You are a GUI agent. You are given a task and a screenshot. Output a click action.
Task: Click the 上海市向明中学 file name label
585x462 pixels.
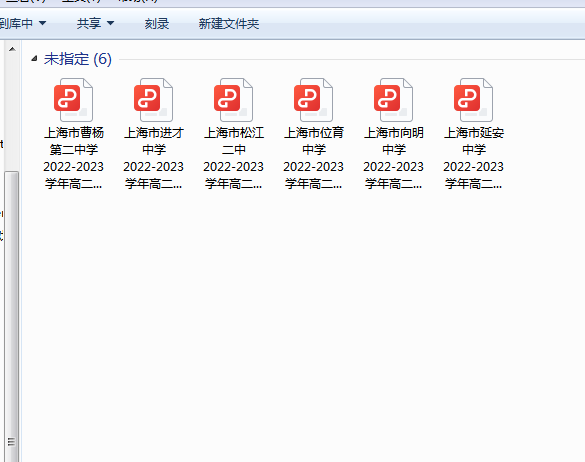(394, 158)
